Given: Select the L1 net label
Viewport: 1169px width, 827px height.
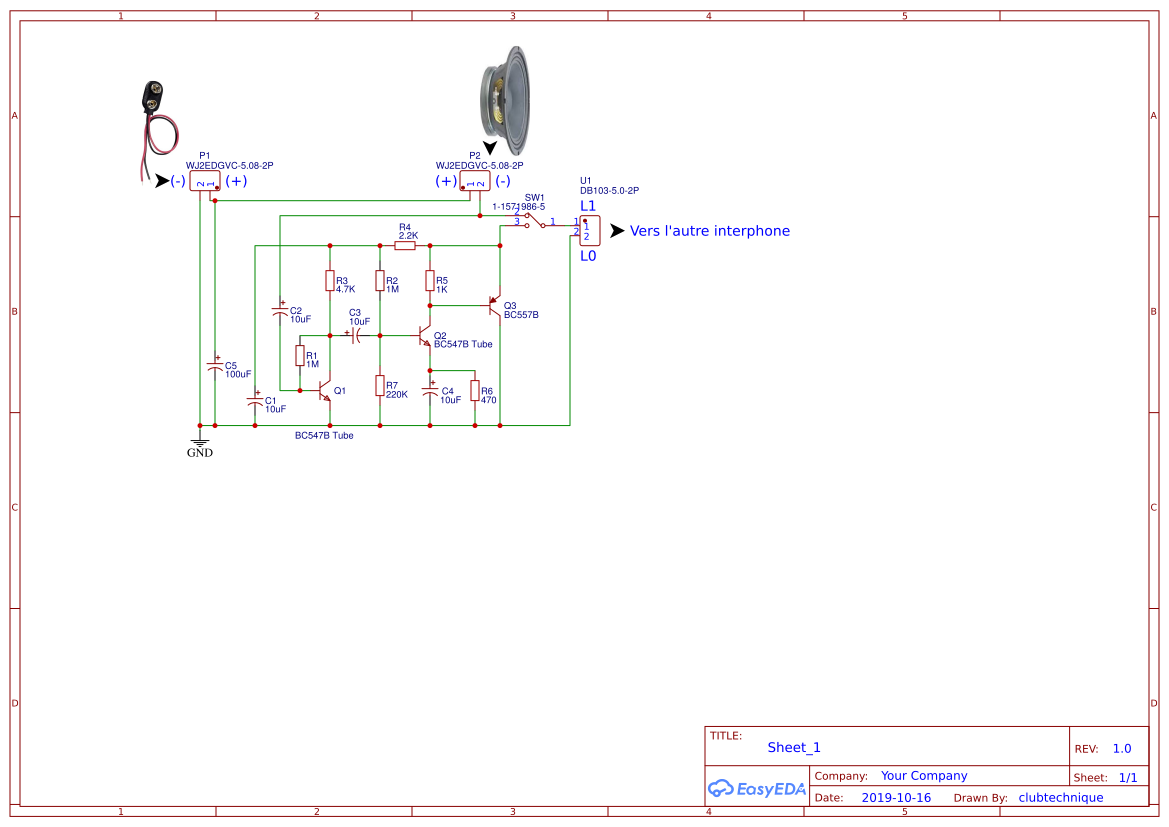Looking at the screenshot, I should click(x=588, y=205).
